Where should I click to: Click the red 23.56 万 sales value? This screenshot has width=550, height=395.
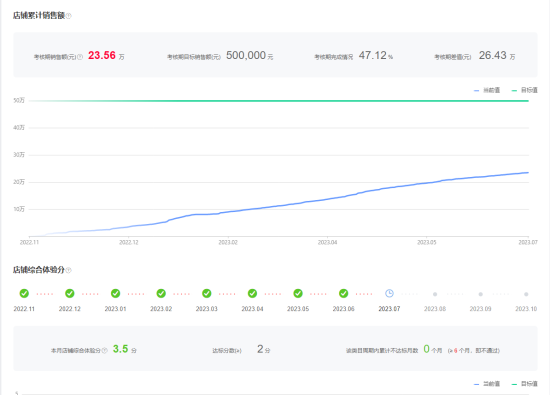(106, 55)
